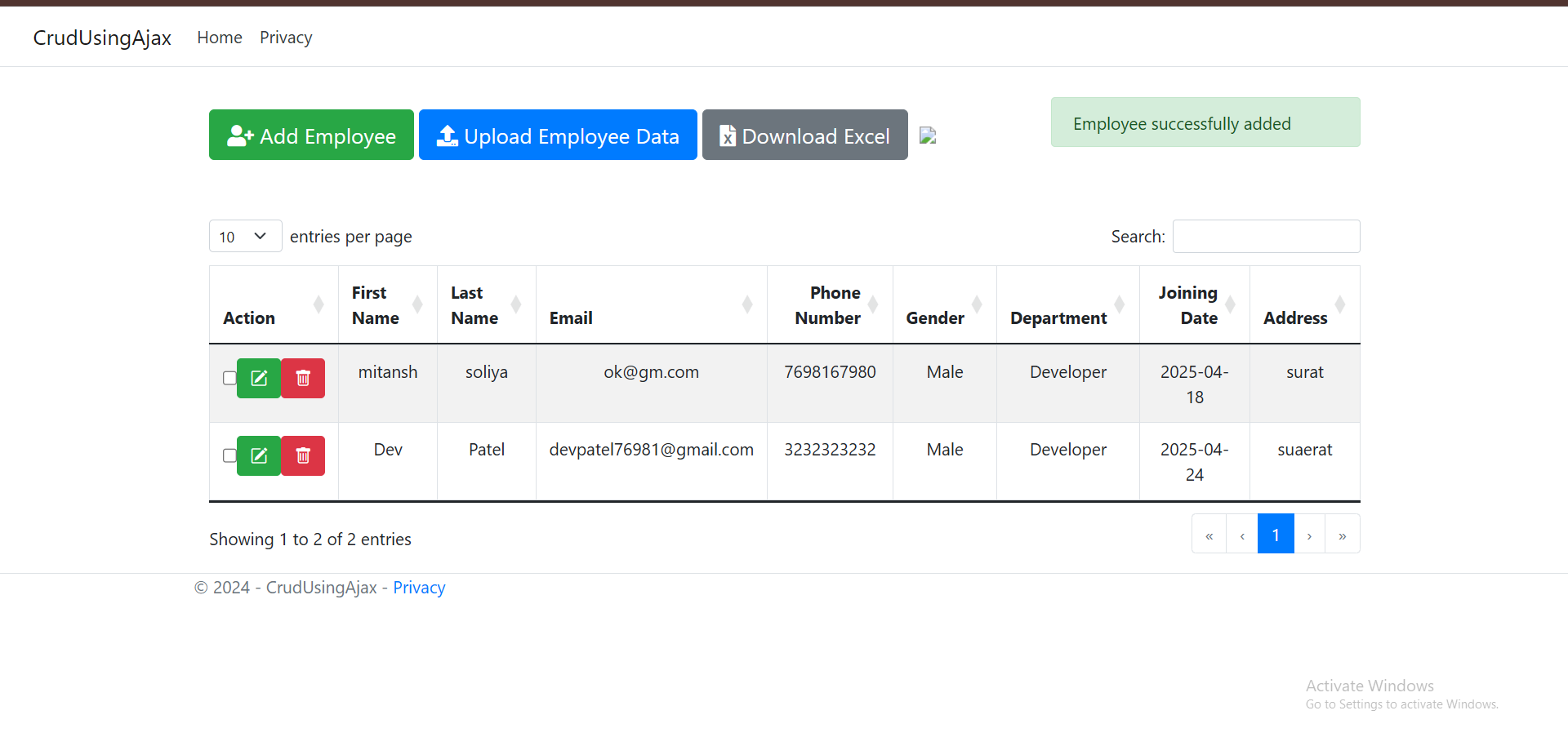Click the edit icon for mitansh row

pyautogui.click(x=259, y=379)
